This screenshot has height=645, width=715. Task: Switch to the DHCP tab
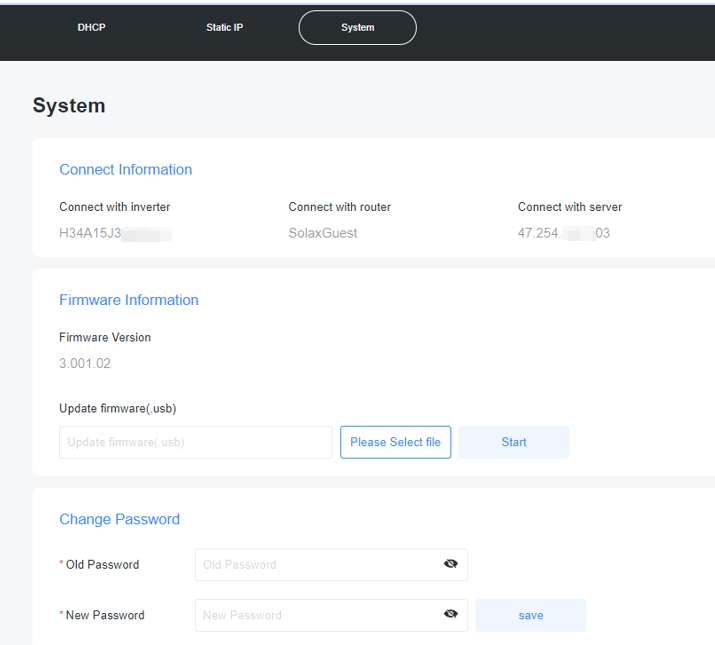(91, 28)
